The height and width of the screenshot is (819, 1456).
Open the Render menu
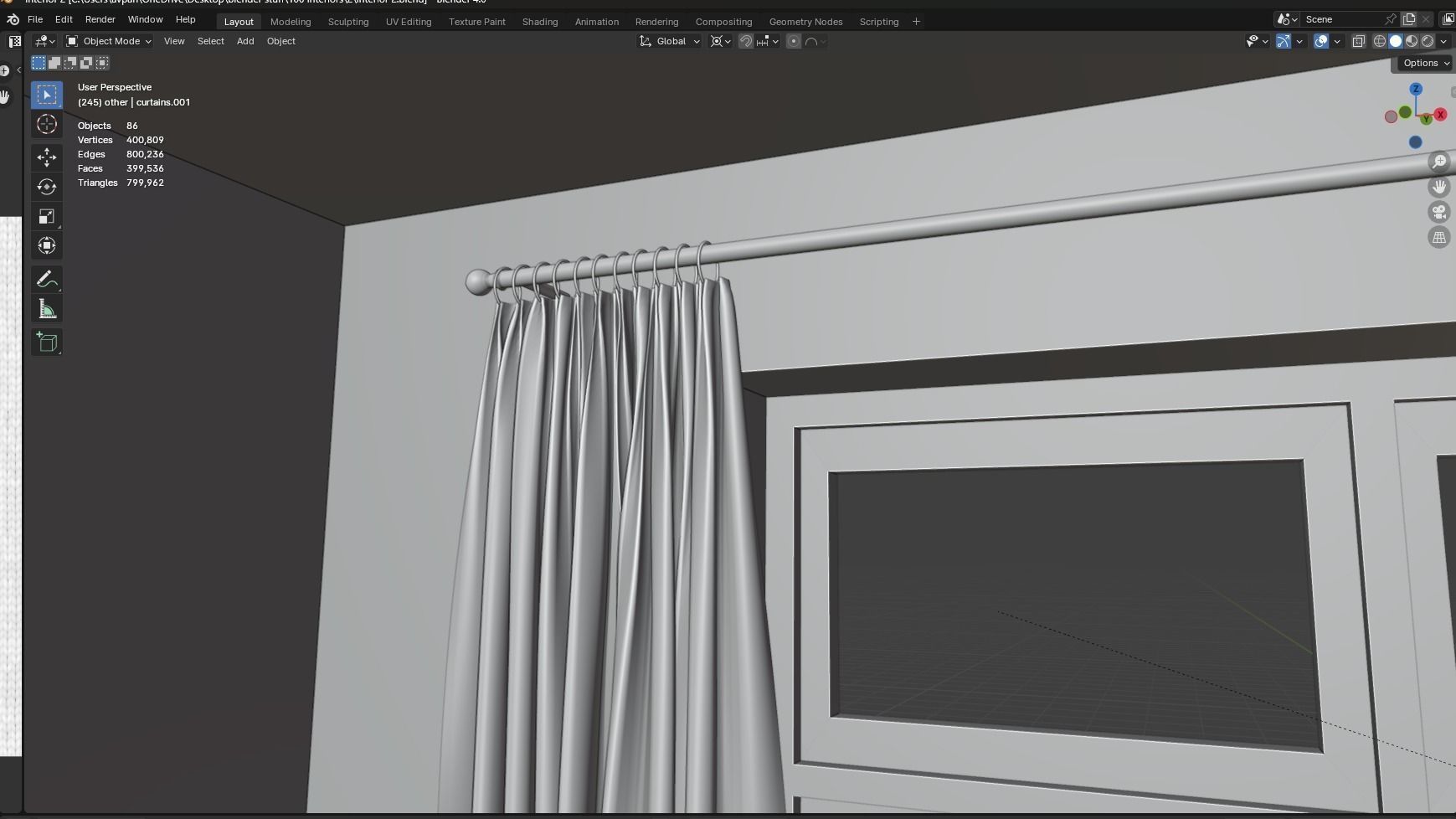click(x=100, y=19)
